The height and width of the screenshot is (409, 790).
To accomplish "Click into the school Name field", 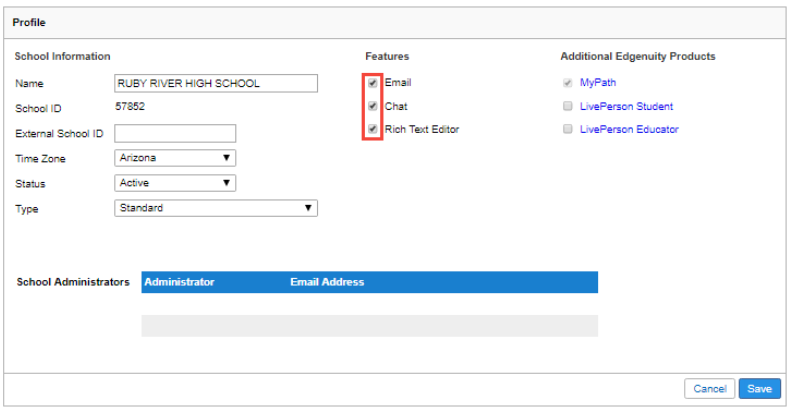I will [x=216, y=84].
